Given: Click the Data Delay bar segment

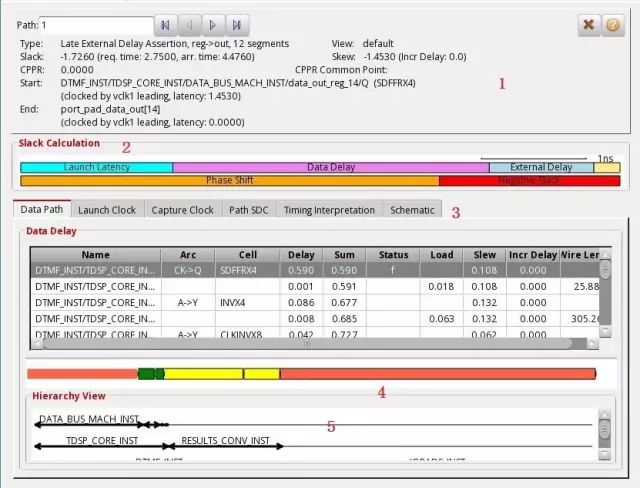Looking at the screenshot, I should point(331,167).
